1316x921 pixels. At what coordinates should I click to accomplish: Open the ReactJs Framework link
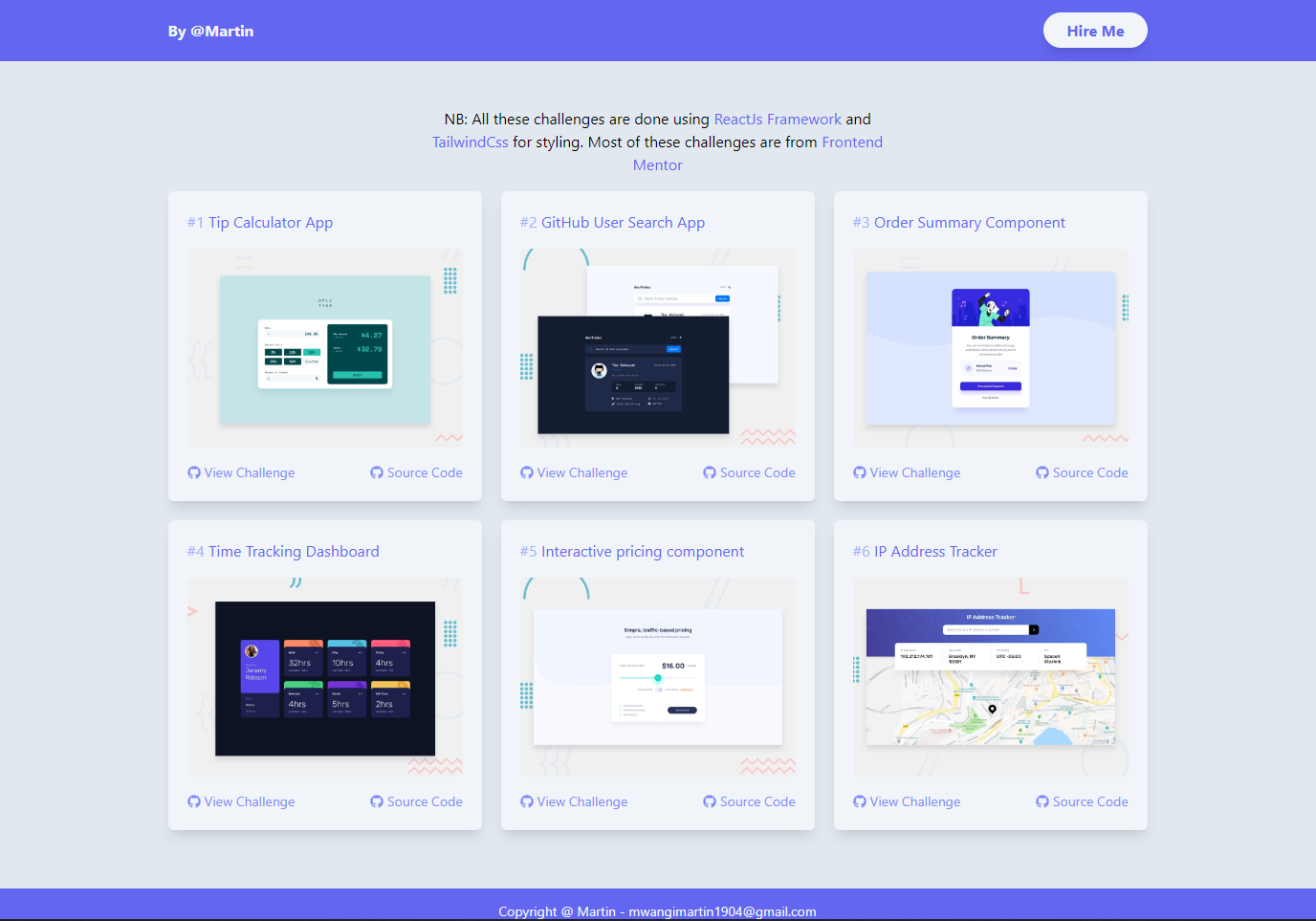[778, 119]
